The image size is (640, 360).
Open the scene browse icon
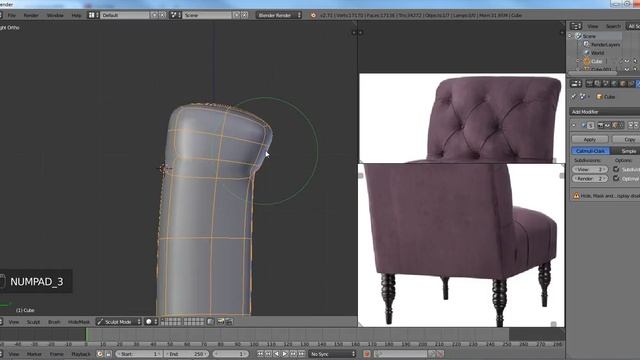click(176, 15)
